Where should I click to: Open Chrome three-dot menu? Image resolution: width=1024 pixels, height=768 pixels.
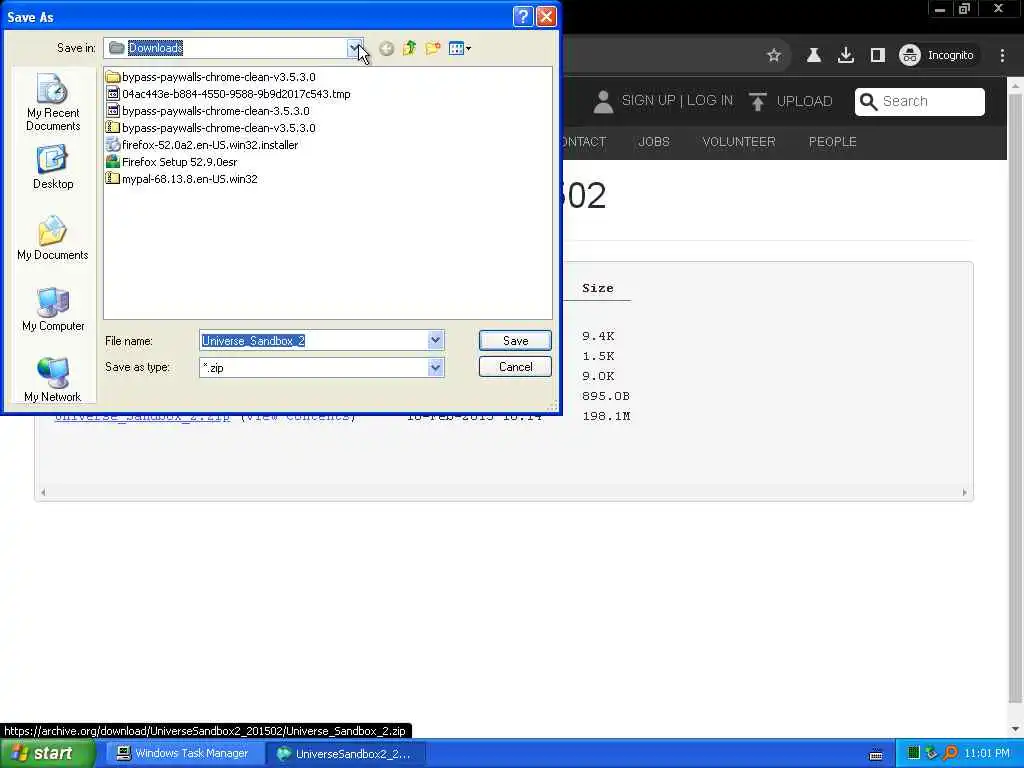coord(1002,56)
